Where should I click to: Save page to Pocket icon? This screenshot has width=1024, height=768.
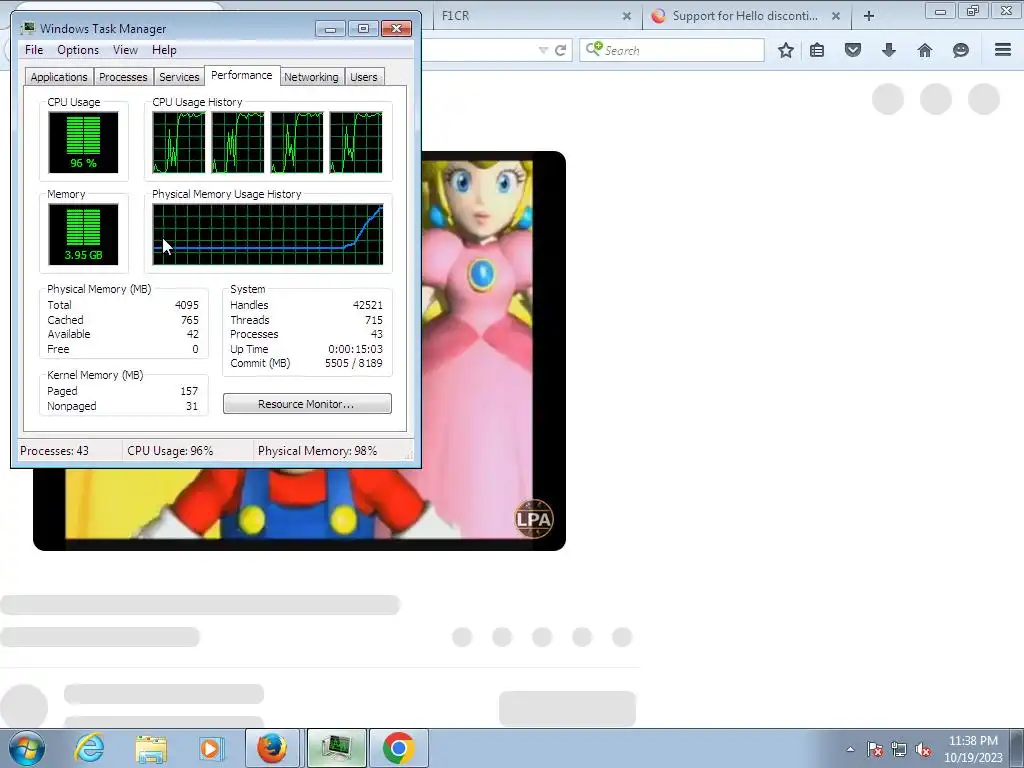(853, 50)
